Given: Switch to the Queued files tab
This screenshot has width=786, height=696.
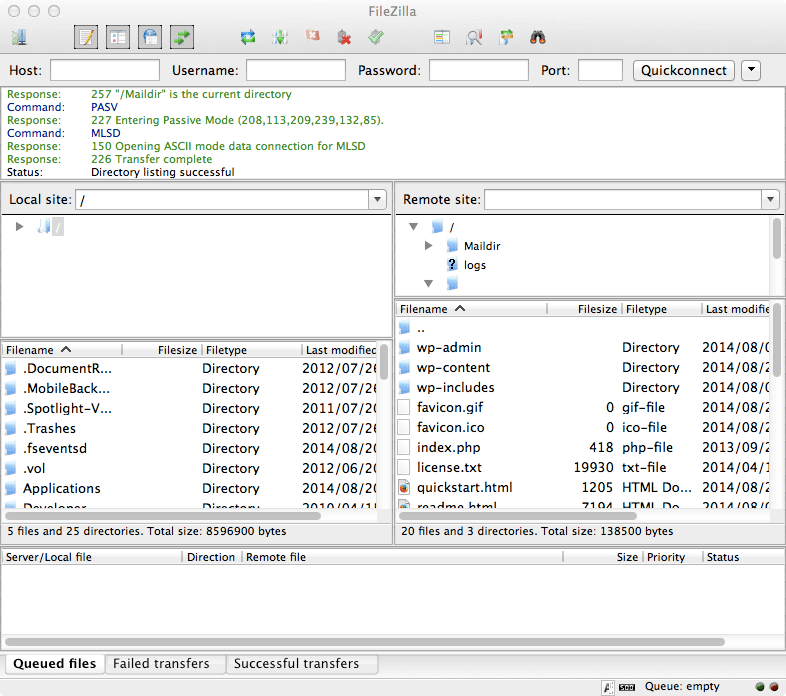Looking at the screenshot, I should (54, 663).
